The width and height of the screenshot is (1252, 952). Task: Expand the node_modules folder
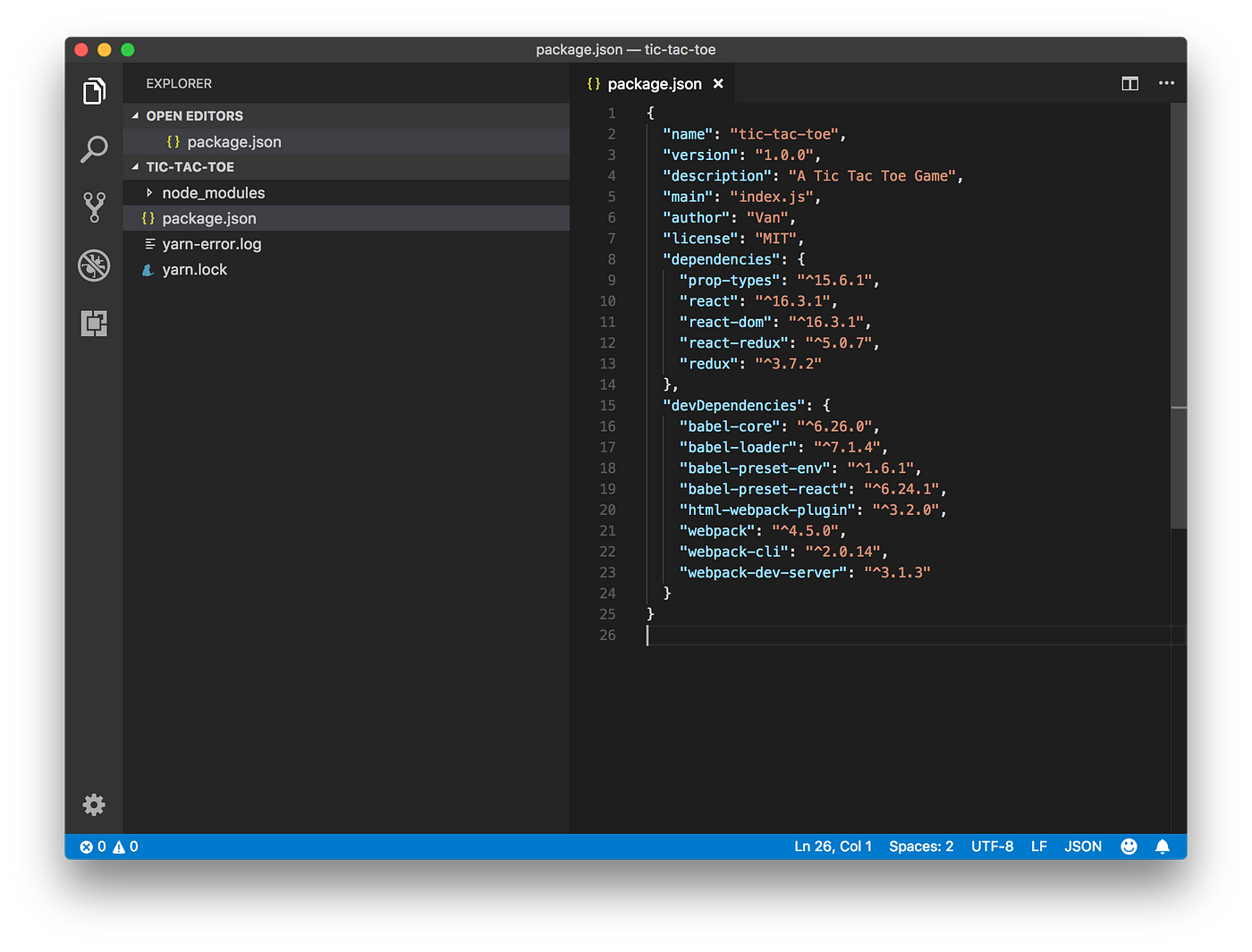(x=149, y=193)
